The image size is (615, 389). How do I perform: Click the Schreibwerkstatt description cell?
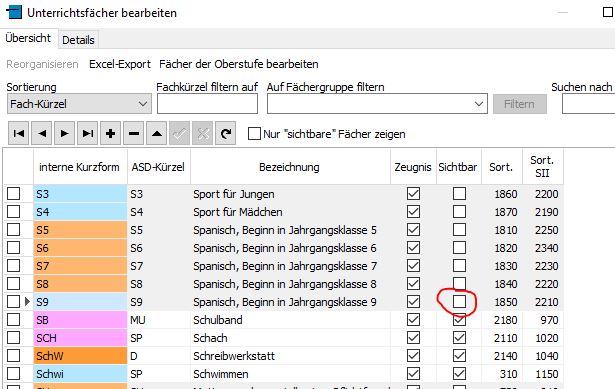pyautogui.click(x=290, y=356)
